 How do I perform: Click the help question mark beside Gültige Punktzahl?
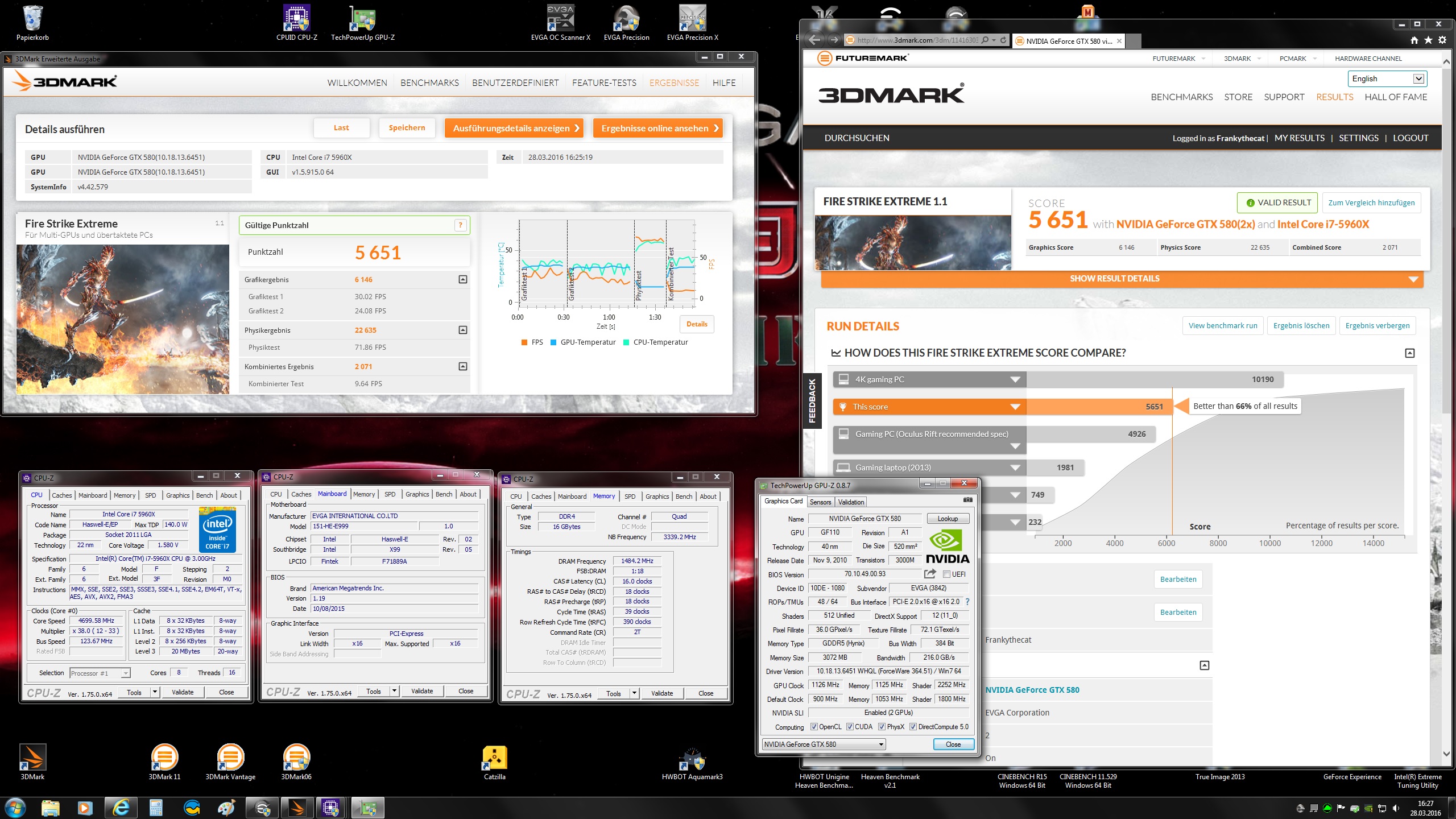(460, 225)
